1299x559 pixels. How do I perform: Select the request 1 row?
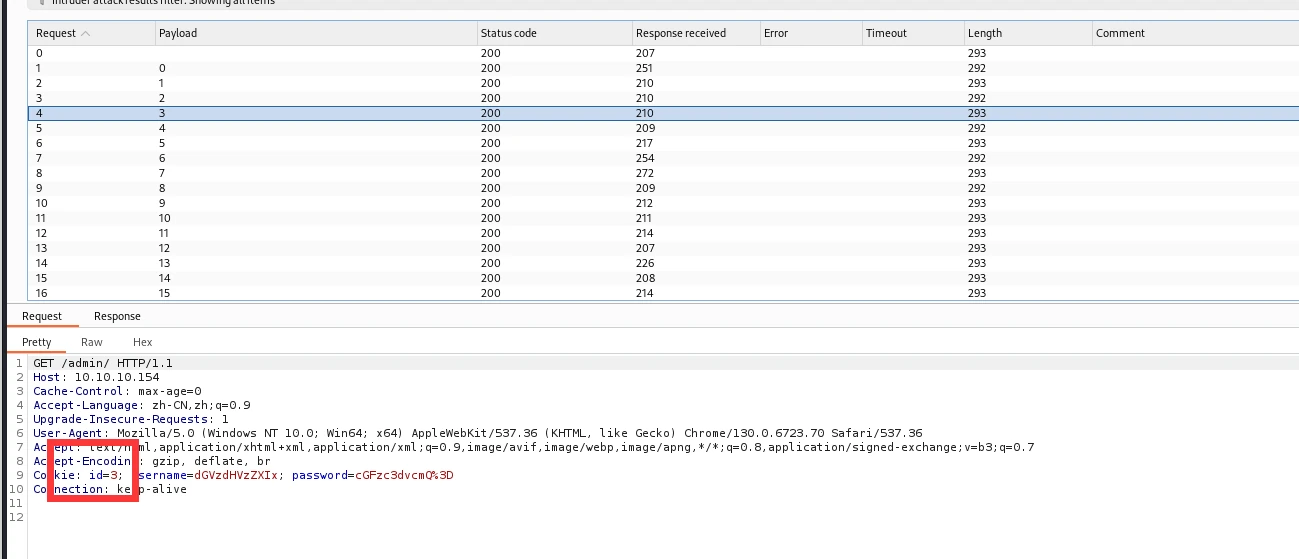point(663,68)
